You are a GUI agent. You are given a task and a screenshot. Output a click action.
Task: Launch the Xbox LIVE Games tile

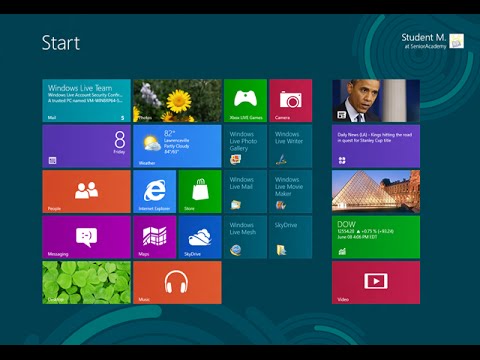coord(245,100)
